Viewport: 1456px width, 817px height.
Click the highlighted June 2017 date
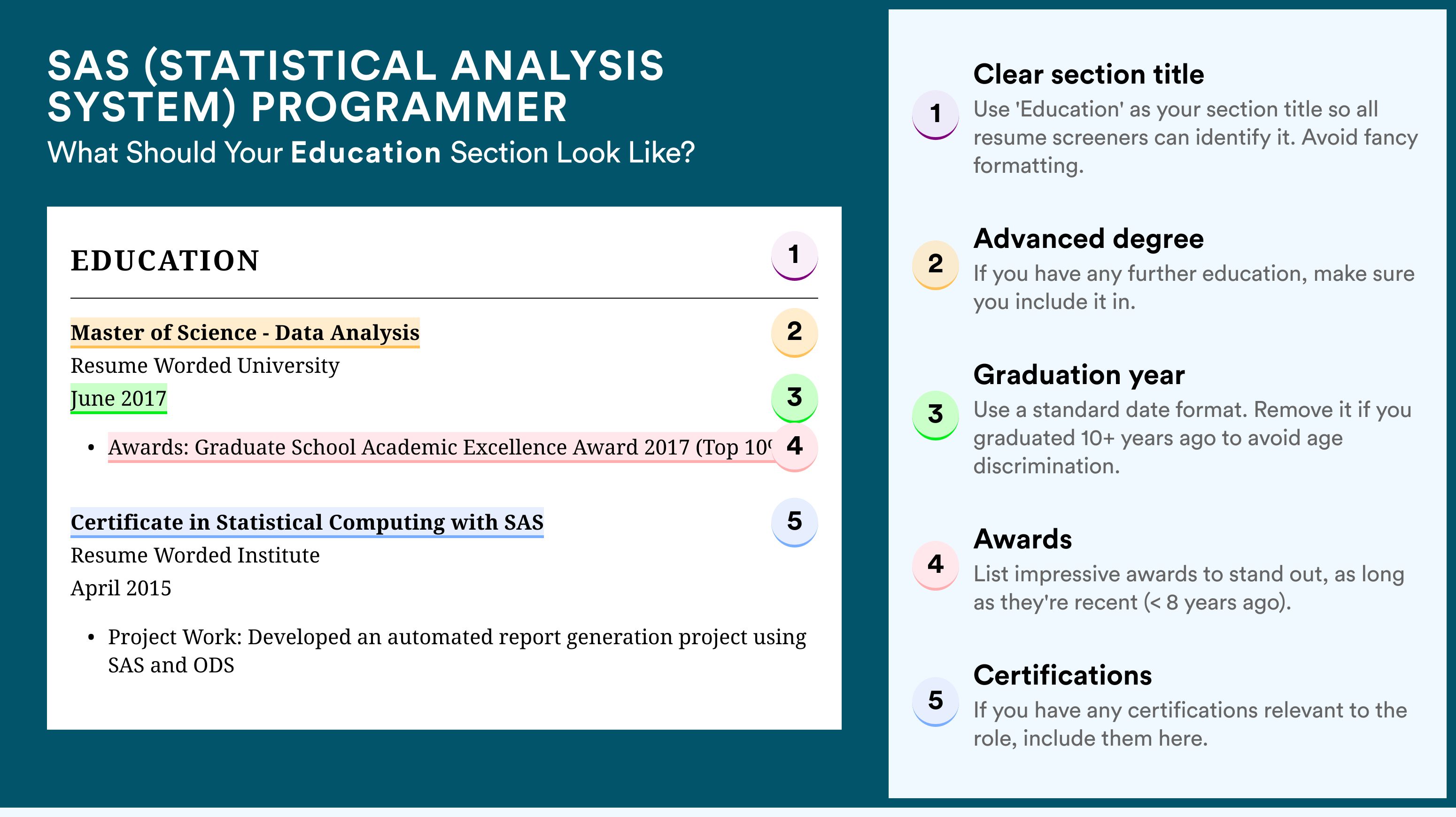[119, 399]
